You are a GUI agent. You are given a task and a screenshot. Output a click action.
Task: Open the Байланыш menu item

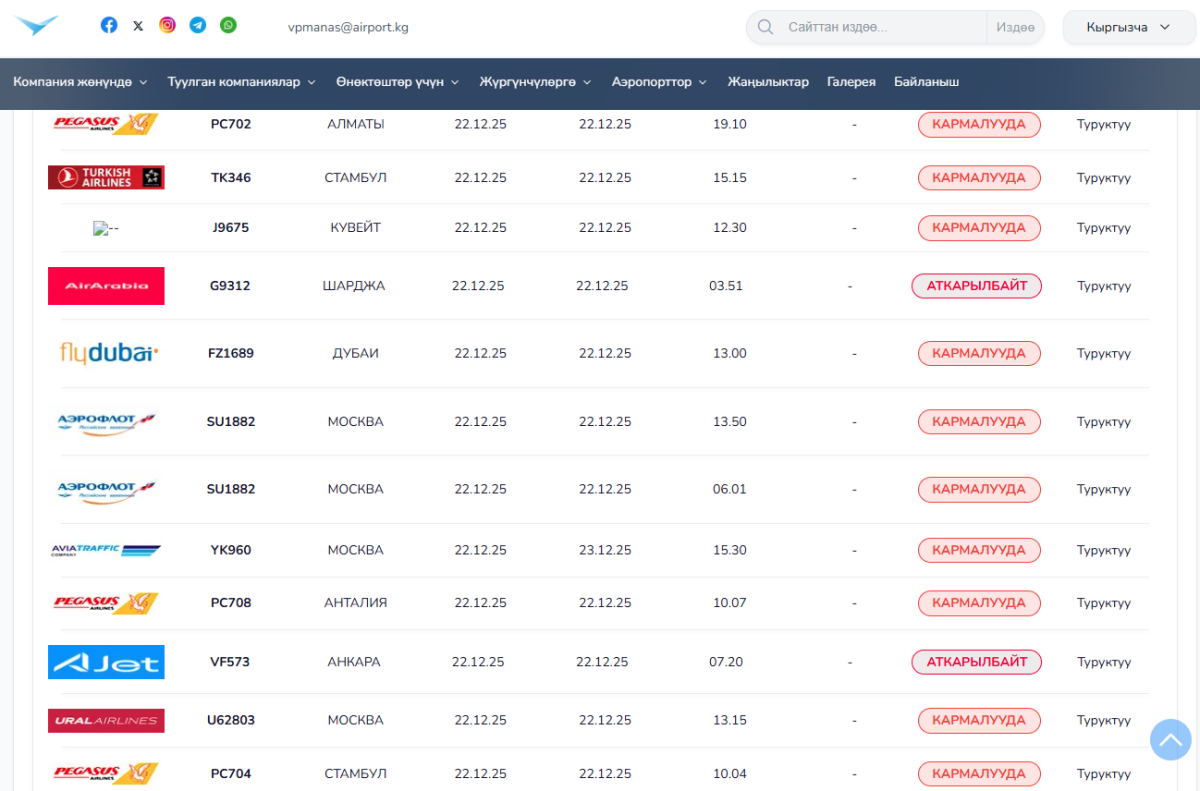[926, 82]
